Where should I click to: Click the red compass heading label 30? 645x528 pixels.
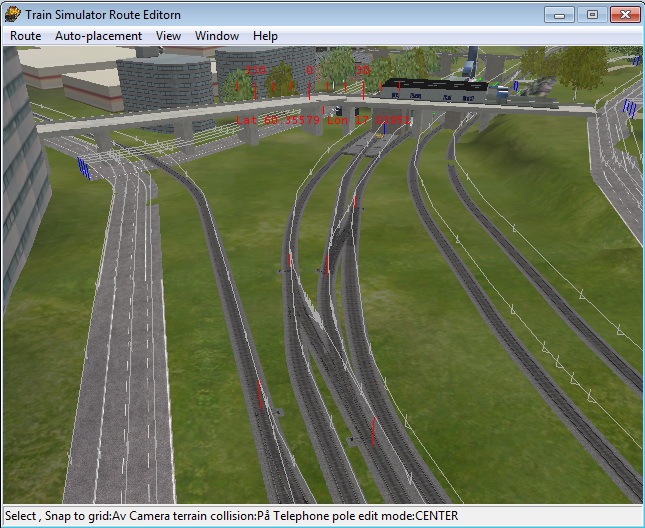point(363,71)
